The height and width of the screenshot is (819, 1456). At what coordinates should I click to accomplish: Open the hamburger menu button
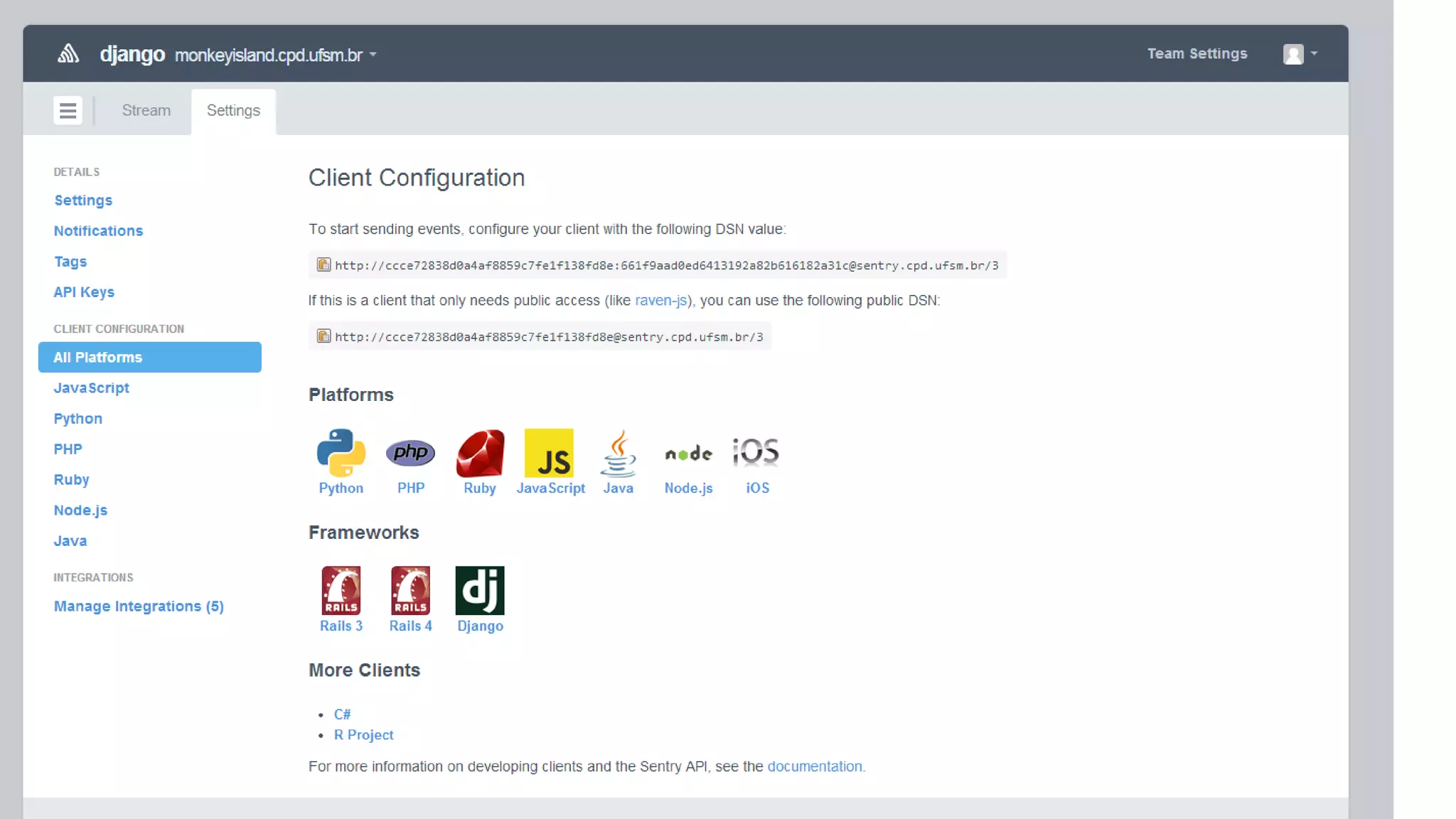68,111
